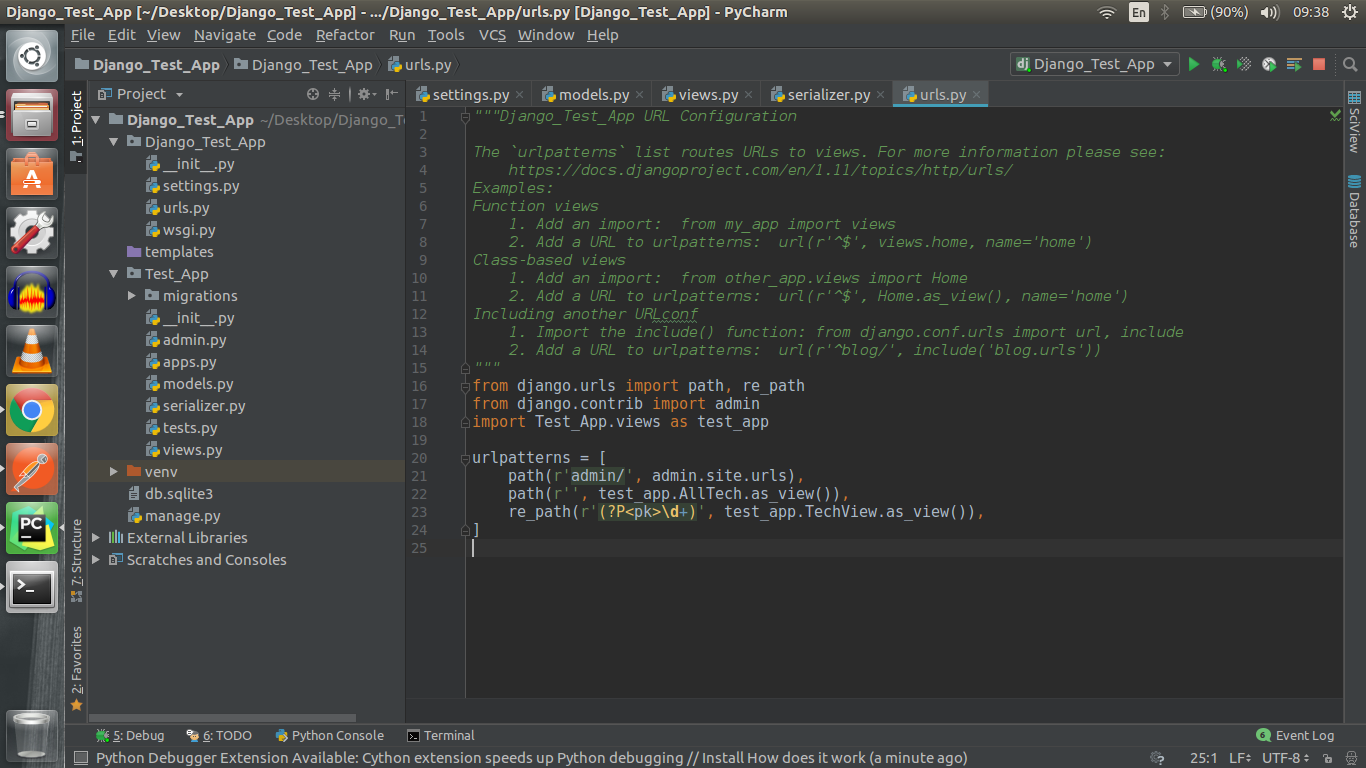
Task: Open the Terminal from the Ubuntu dock
Action: point(32,587)
